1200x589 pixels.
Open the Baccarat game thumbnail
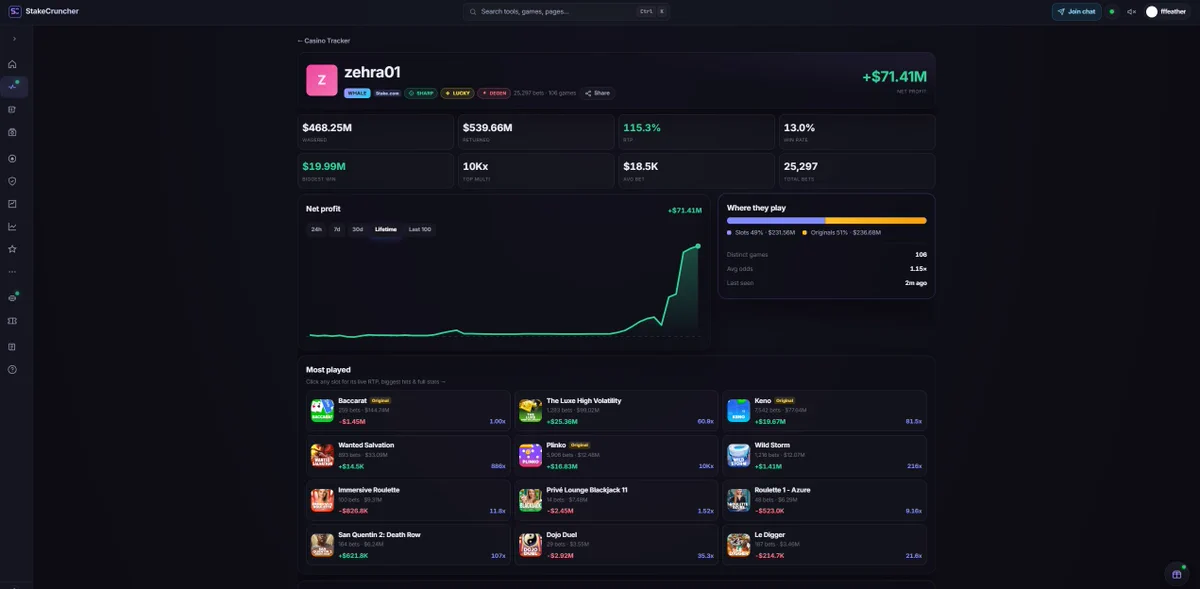pos(322,410)
